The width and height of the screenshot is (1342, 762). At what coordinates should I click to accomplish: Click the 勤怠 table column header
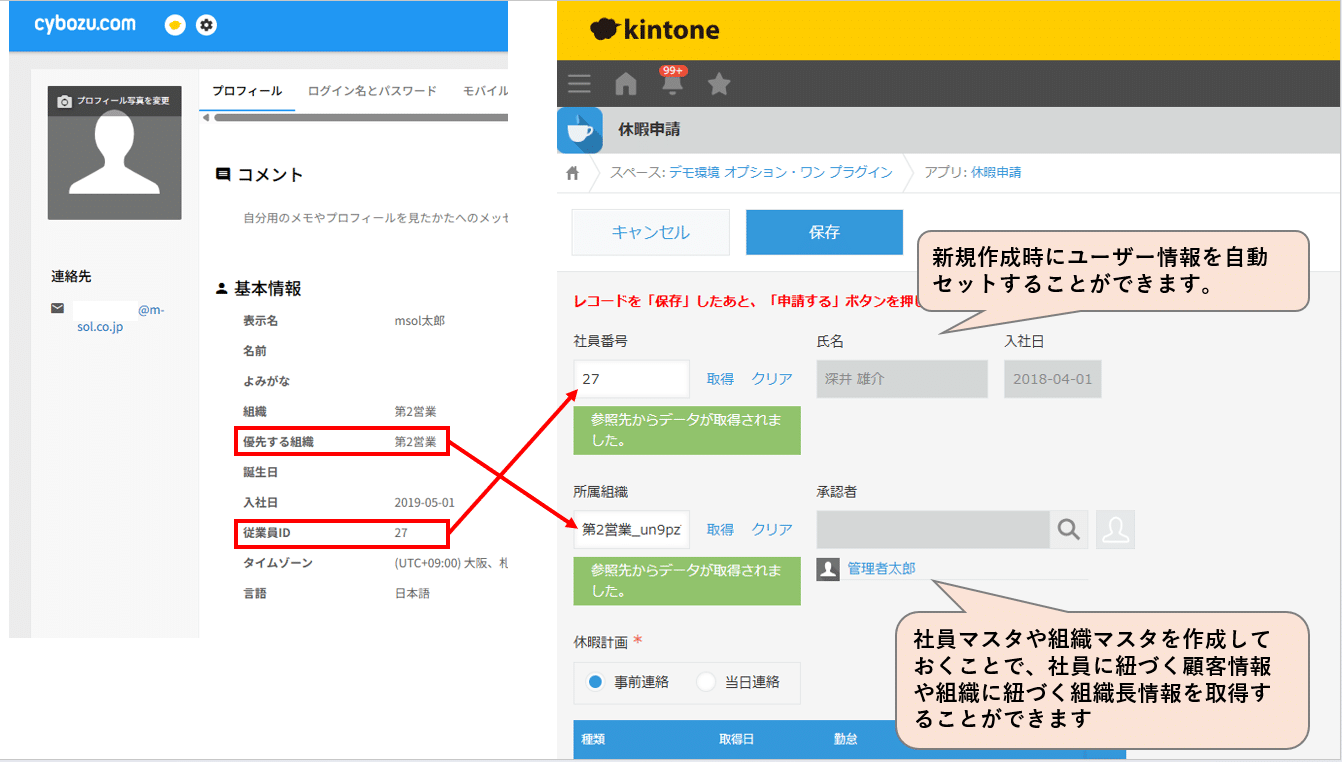(845, 740)
